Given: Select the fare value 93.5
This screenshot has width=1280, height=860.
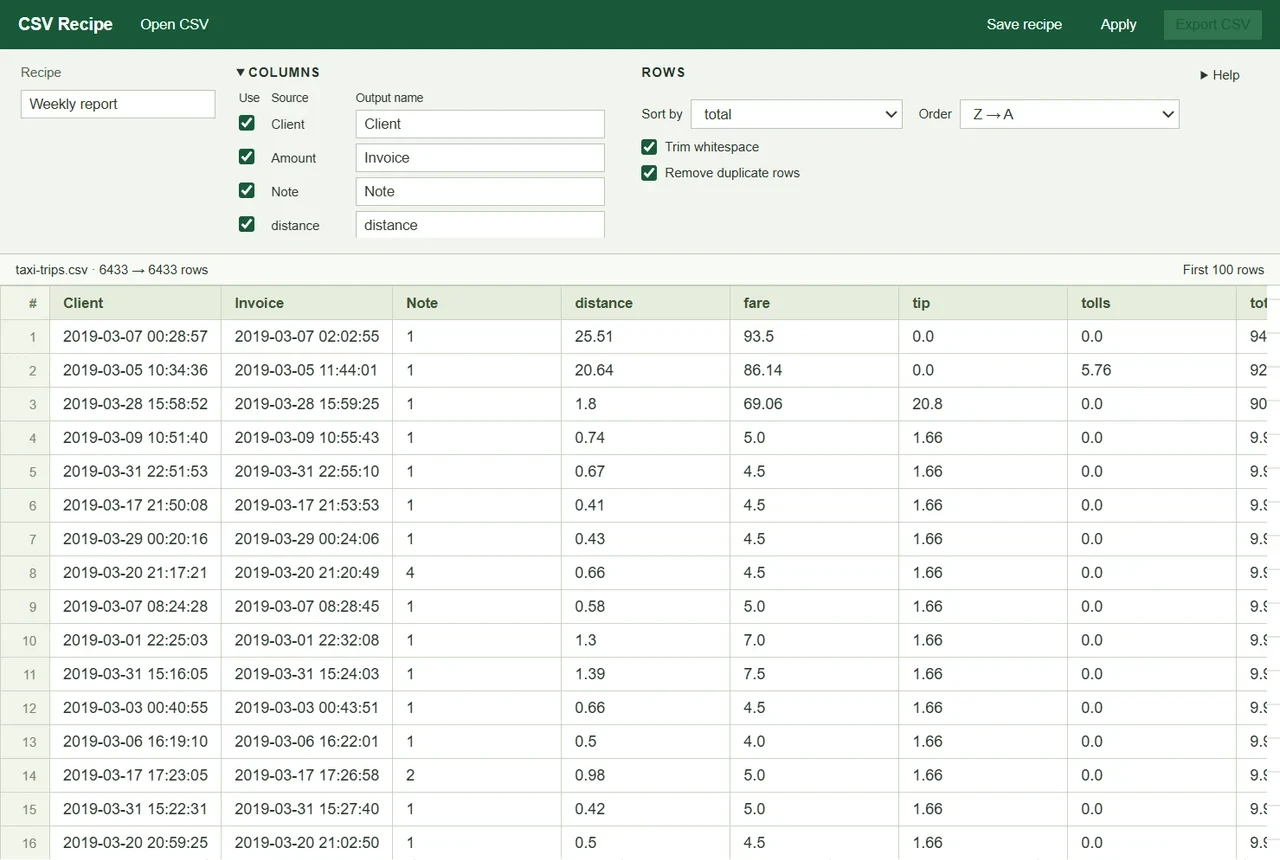Looking at the screenshot, I should (815, 337).
